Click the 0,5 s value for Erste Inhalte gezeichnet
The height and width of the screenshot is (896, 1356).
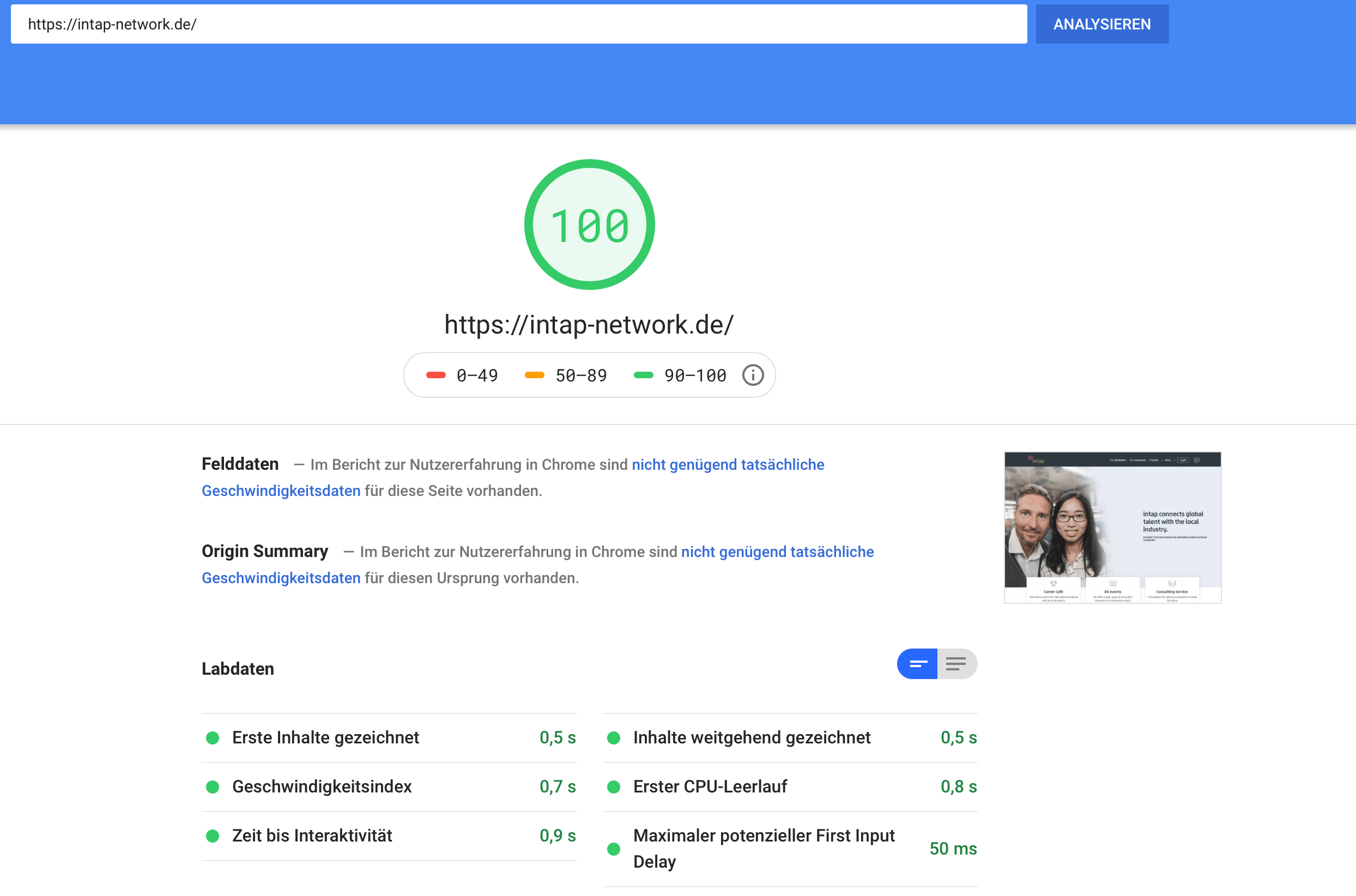(557, 738)
